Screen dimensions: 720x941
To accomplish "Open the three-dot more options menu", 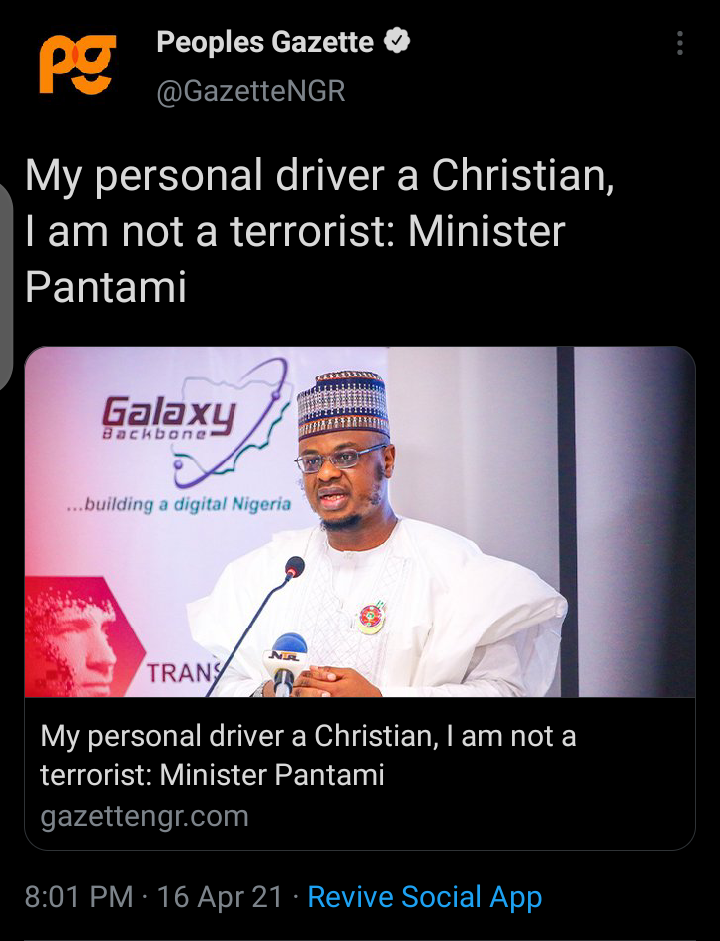I will [x=679, y=43].
